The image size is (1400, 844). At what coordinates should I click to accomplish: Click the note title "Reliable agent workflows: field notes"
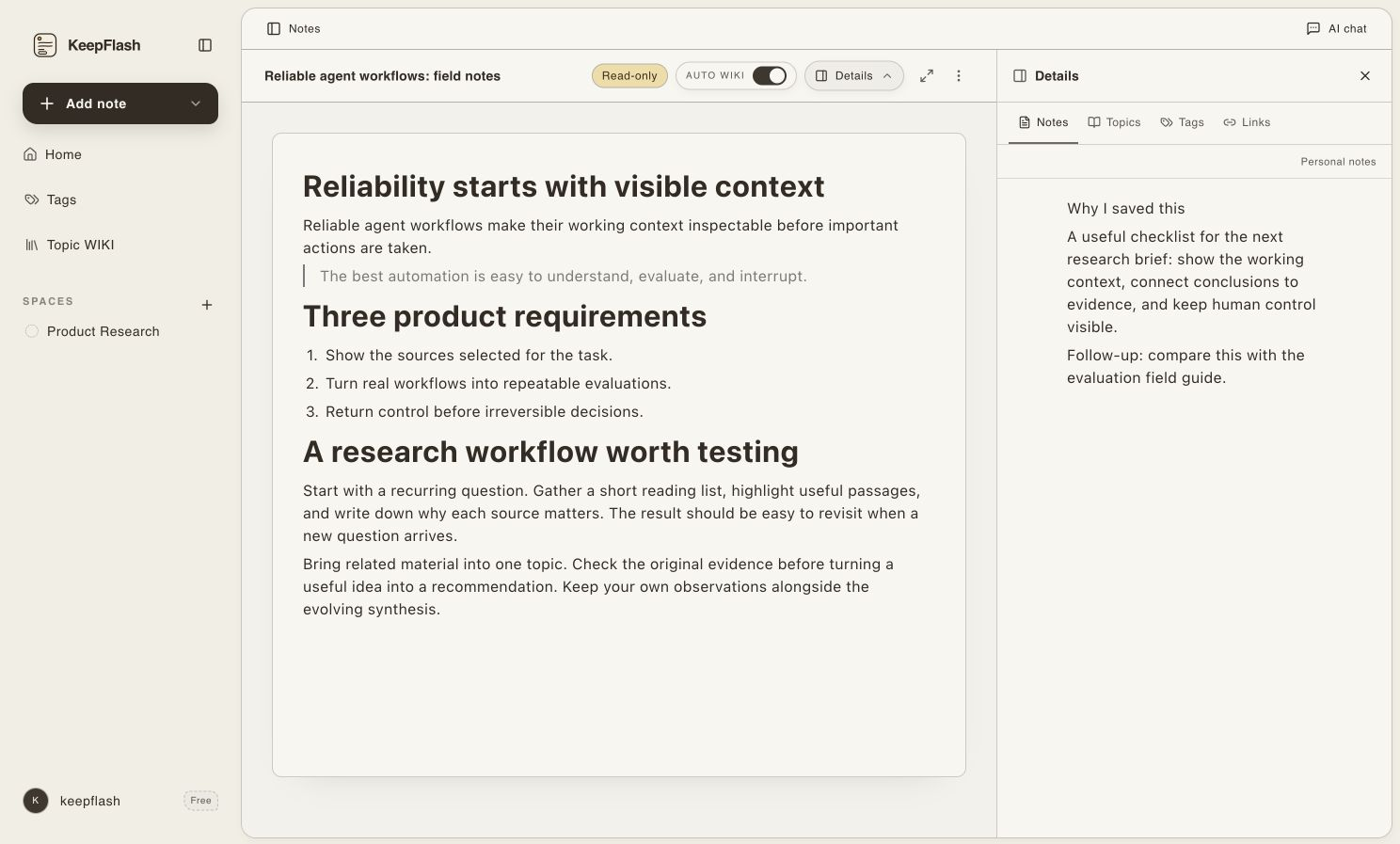(x=382, y=76)
